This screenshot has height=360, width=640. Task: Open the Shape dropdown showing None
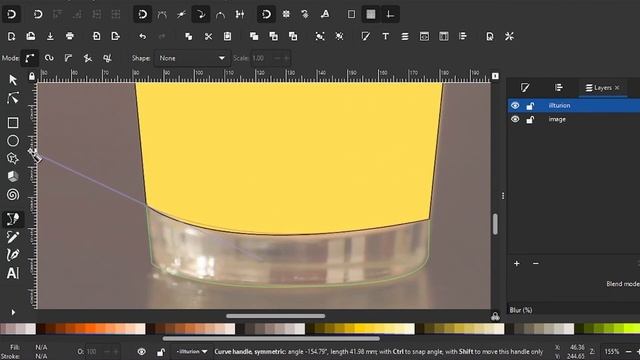[192, 58]
